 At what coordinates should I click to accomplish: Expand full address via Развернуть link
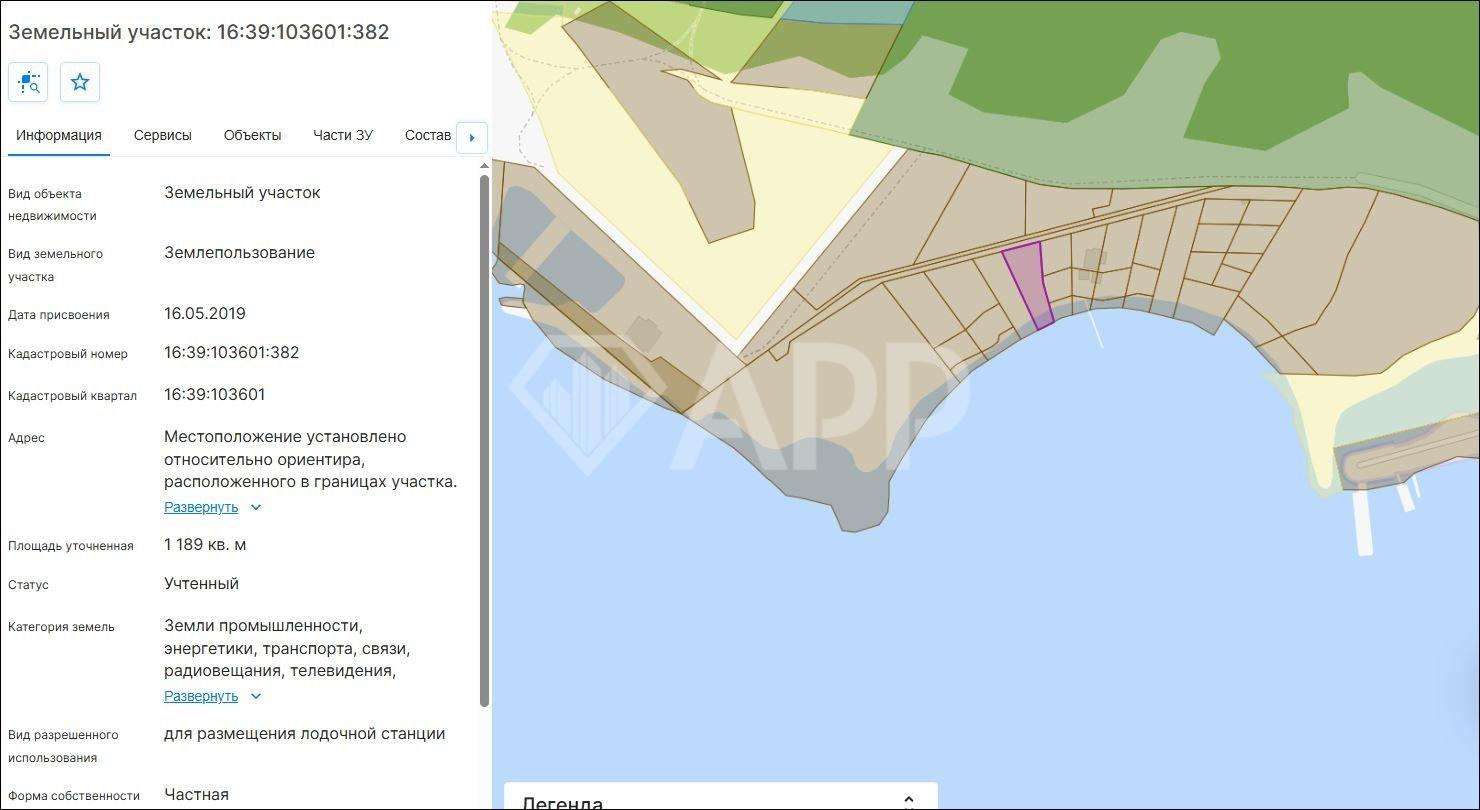[x=201, y=507]
